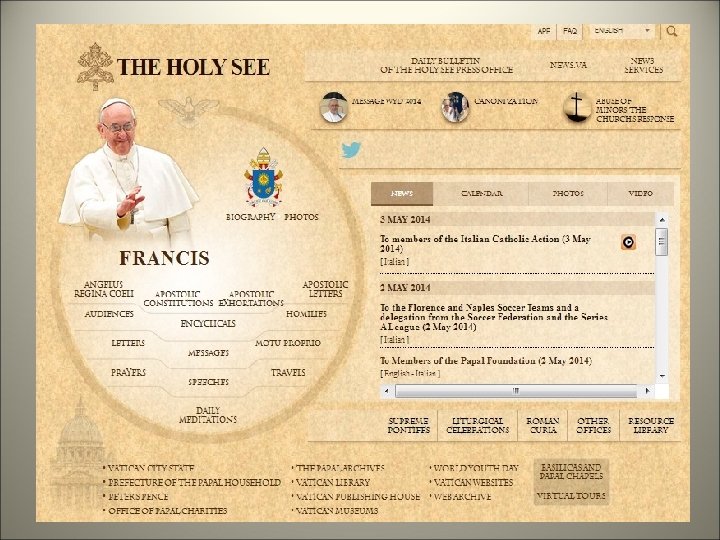Click the horizontal scrollbar thumb
Image resolution: width=720 pixels, height=540 pixels.
pyautogui.click(x=516, y=391)
